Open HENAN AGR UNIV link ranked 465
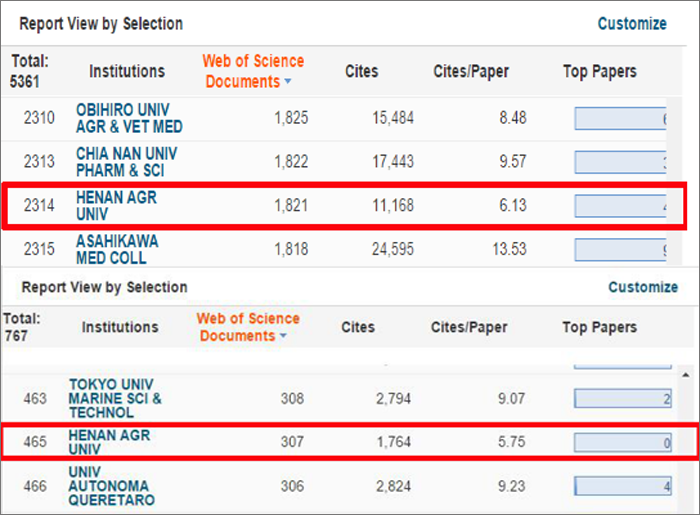The height and width of the screenshot is (515, 700). click(109, 442)
